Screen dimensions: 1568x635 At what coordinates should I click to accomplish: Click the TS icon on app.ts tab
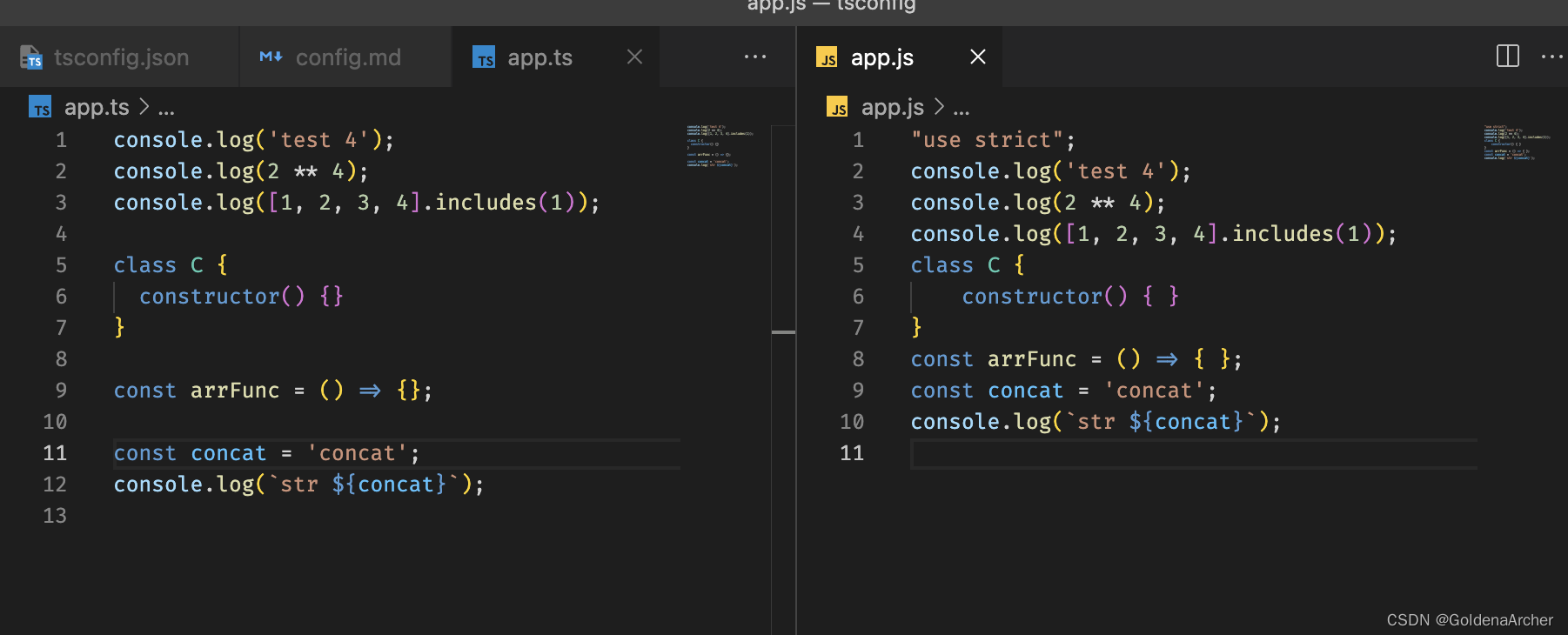pos(484,57)
